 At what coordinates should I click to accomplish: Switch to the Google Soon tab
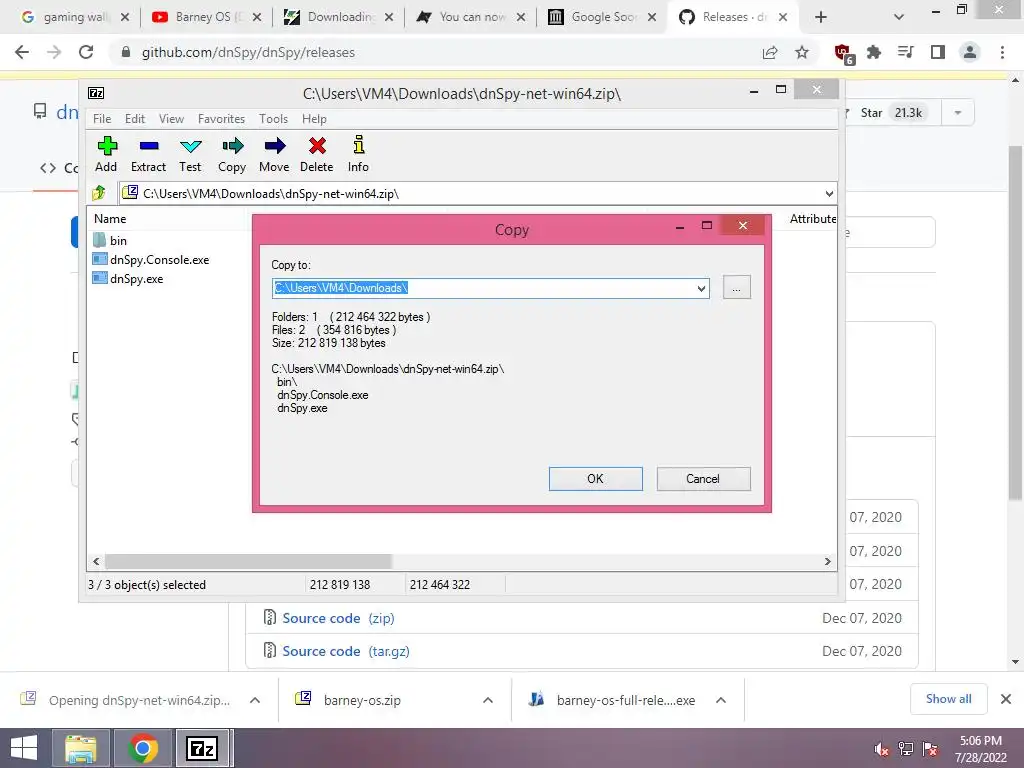(x=602, y=17)
